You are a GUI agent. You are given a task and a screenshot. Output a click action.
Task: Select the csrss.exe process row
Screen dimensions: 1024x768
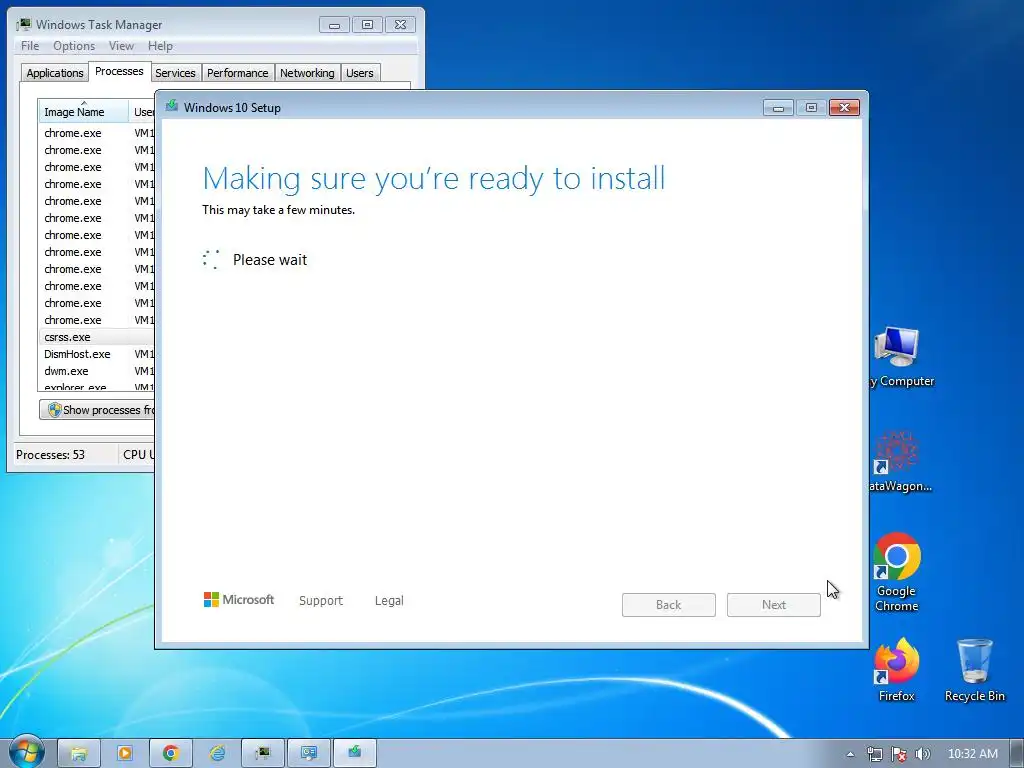97,337
